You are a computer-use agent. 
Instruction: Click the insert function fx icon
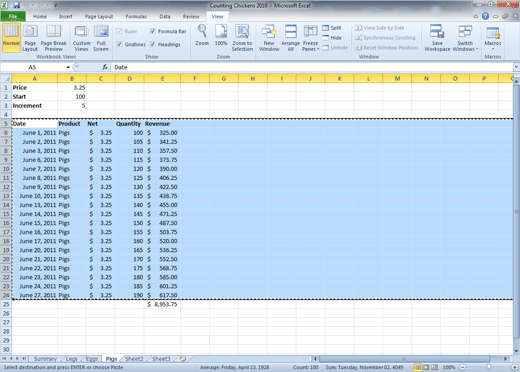pyautogui.click(x=105, y=67)
